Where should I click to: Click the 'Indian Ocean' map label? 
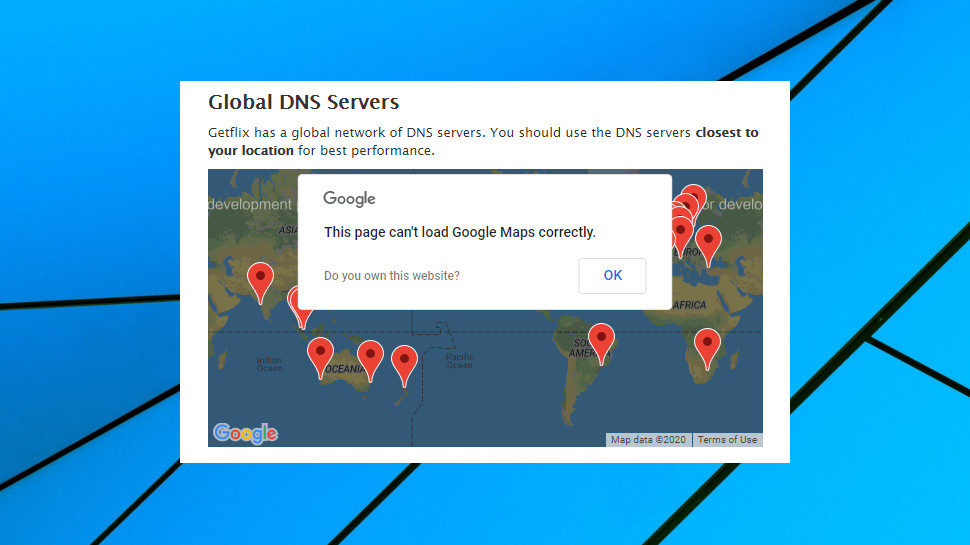click(269, 364)
